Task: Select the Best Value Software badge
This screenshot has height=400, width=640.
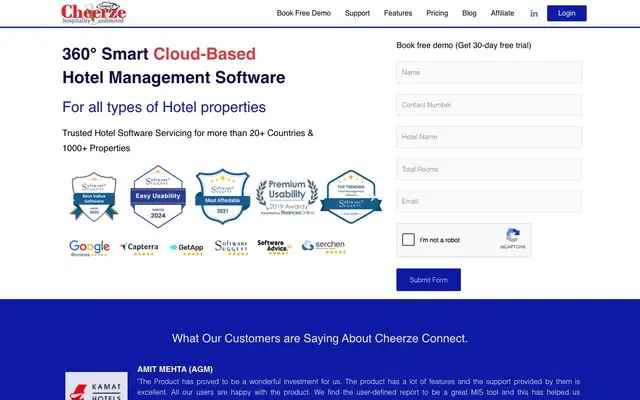Action: (x=94, y=197)
